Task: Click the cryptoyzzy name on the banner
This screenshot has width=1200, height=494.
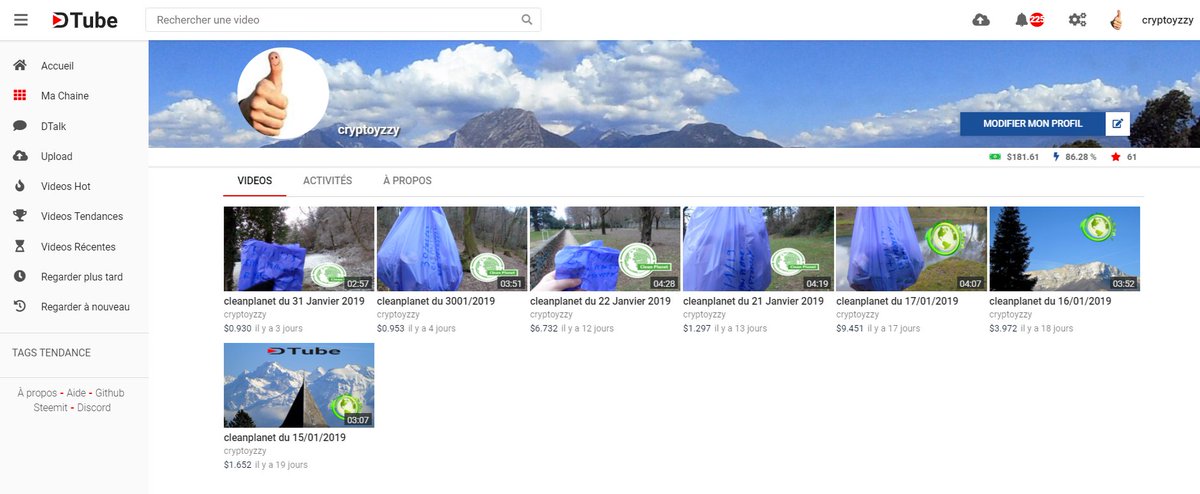Action: tap(368, 129)
